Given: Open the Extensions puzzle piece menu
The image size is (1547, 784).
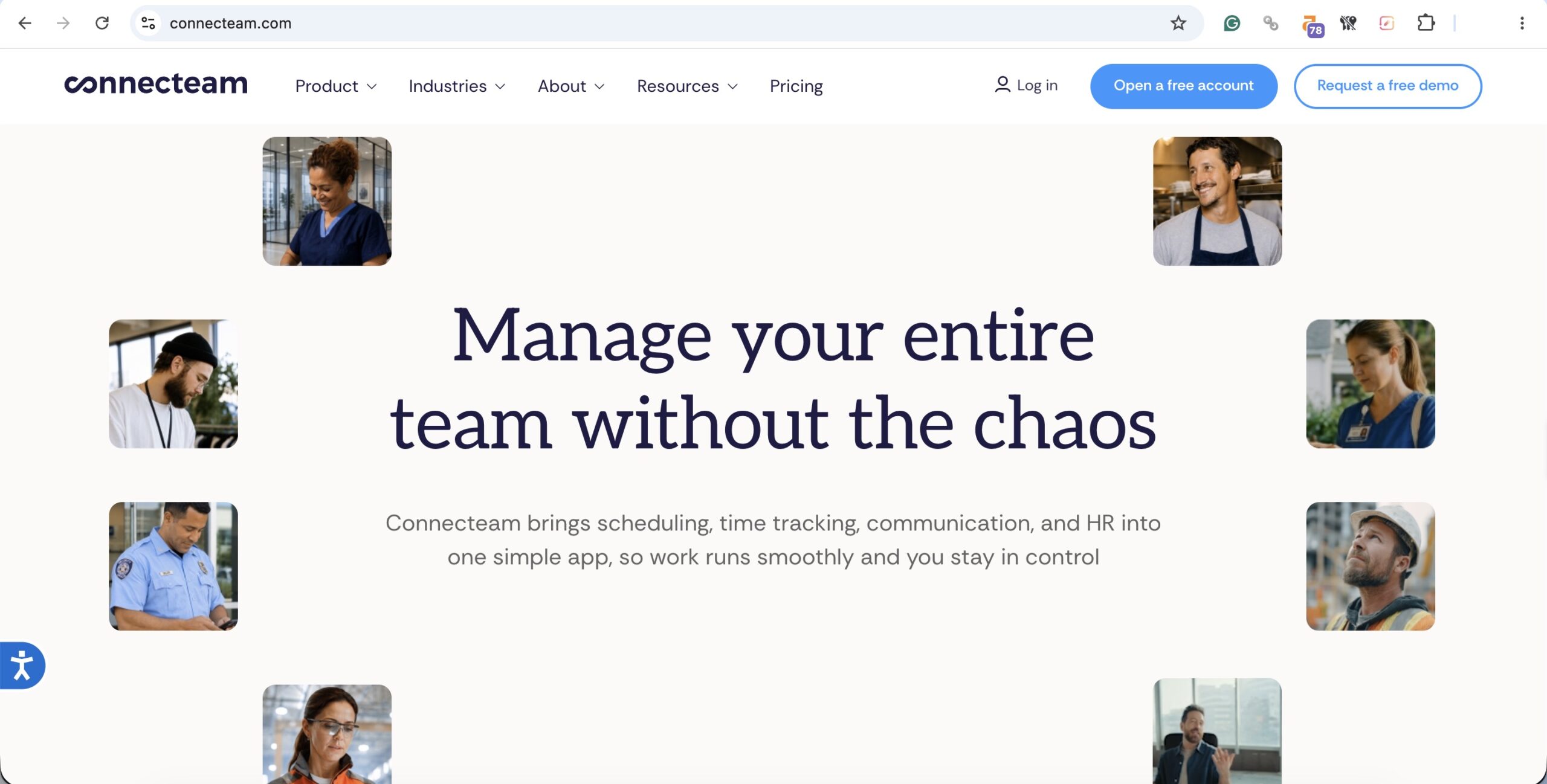Looking at the screenshot, I should 1426,23.
